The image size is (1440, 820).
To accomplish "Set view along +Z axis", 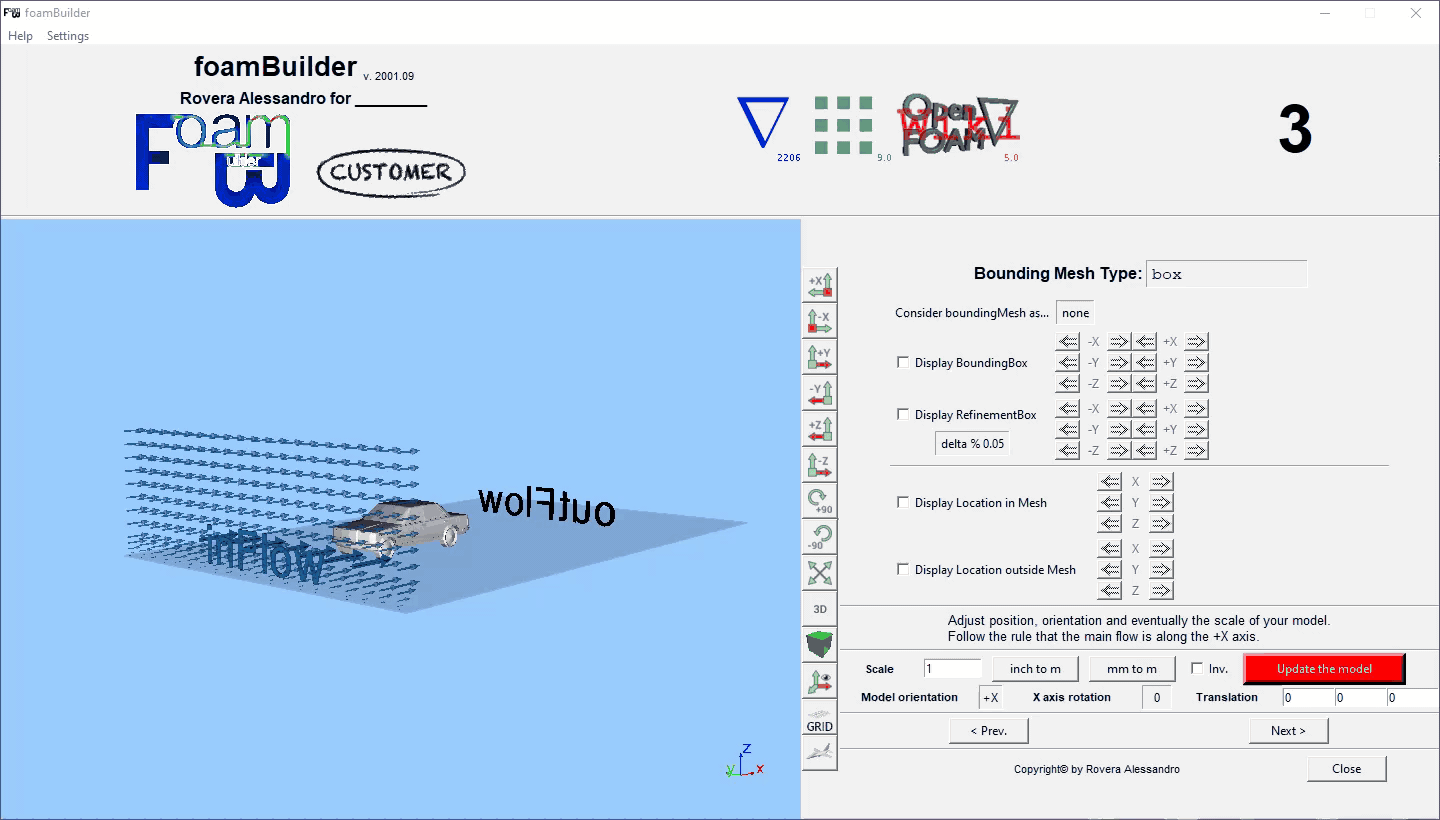I will click(820, 429).
